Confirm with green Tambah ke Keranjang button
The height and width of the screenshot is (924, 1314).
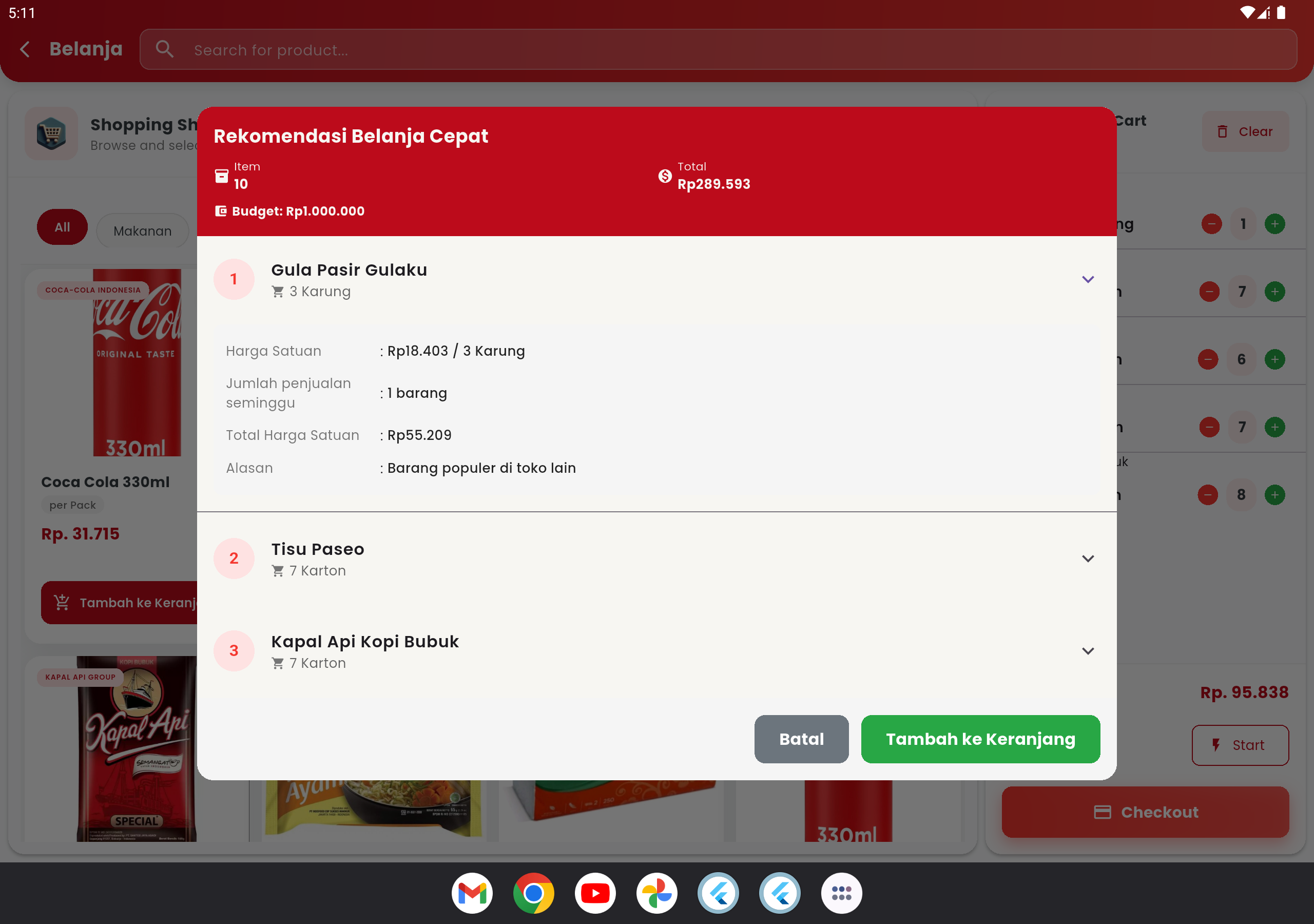pos(980,739)
